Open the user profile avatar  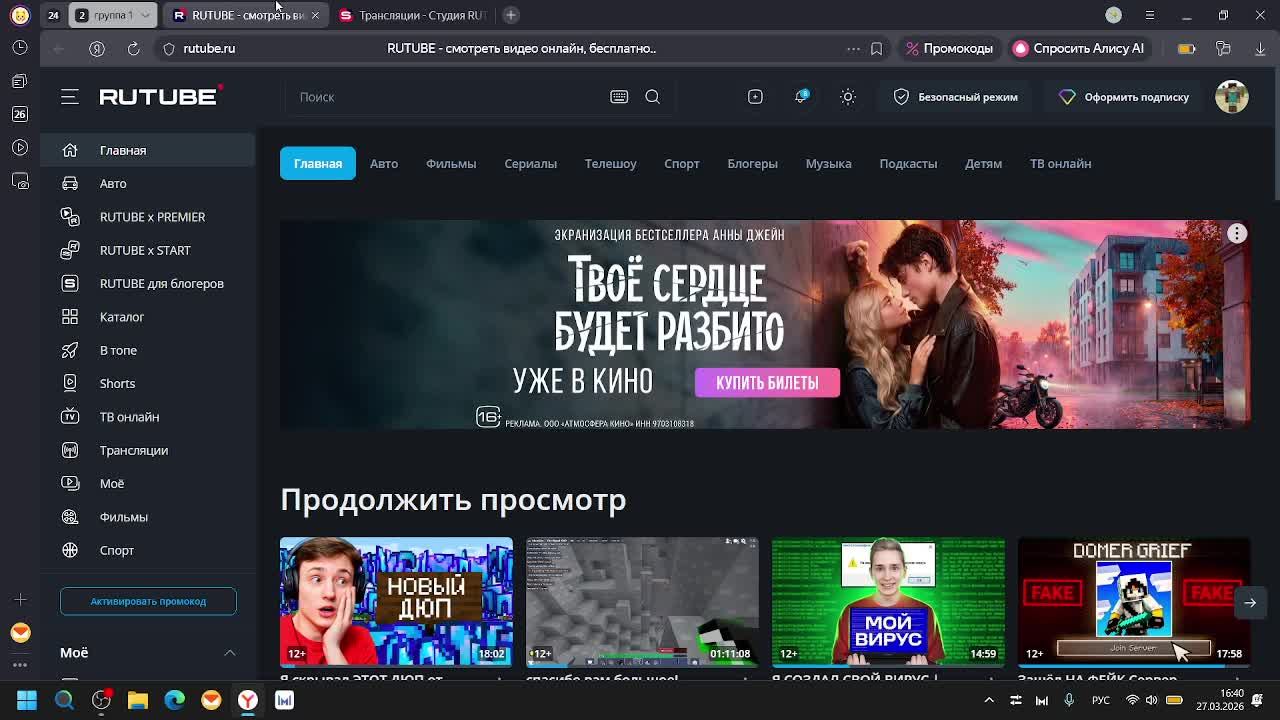click(x=1232, y=97)
